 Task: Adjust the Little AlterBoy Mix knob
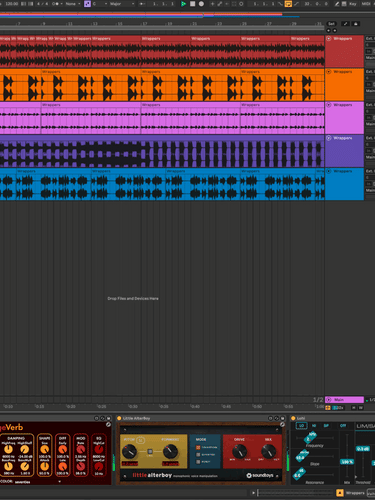point(268,451)
